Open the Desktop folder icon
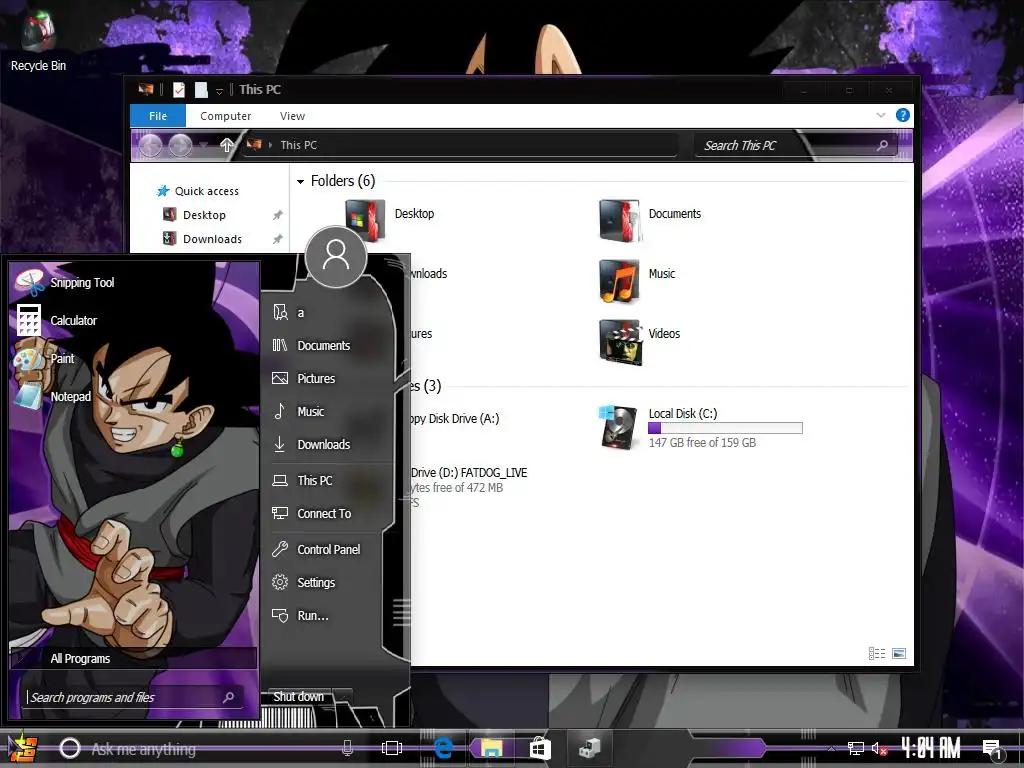The width and height of the screenshot is (1024, 768). (364, 219)
